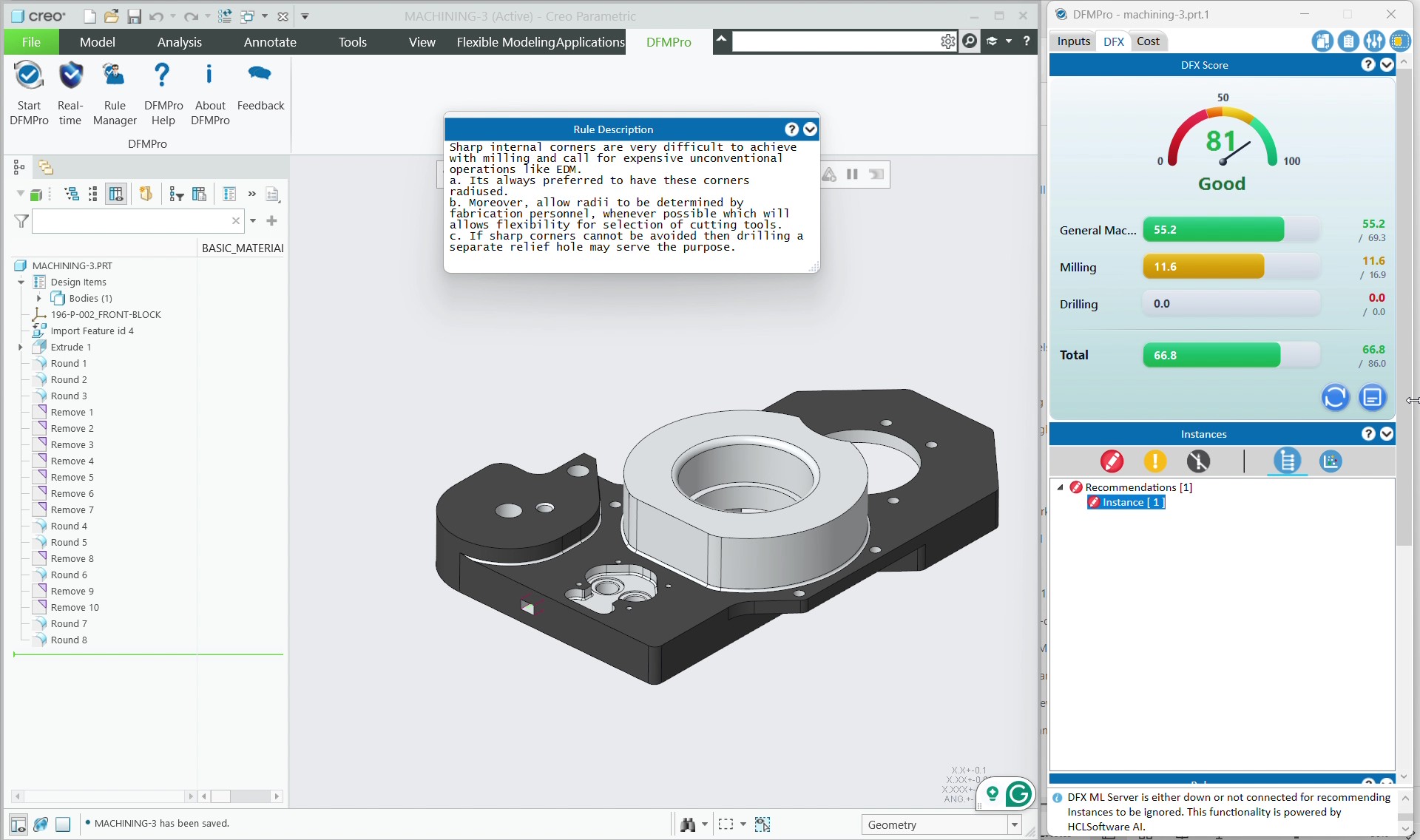Click the report button in DFX Score panel
This screenshot has height=840, width=1420.
point(1373,398)
